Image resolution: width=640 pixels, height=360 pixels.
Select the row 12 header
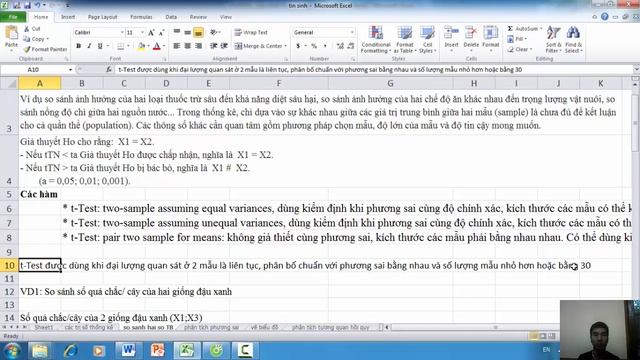pyautogui.click(x=9, y=292)
